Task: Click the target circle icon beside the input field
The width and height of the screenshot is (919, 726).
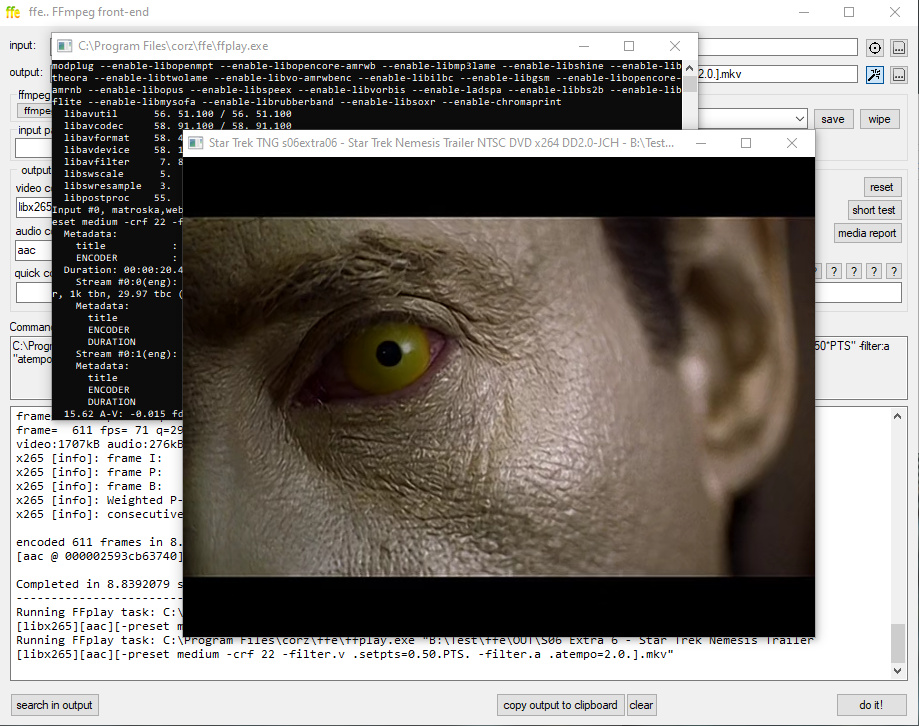Action: 874,48
